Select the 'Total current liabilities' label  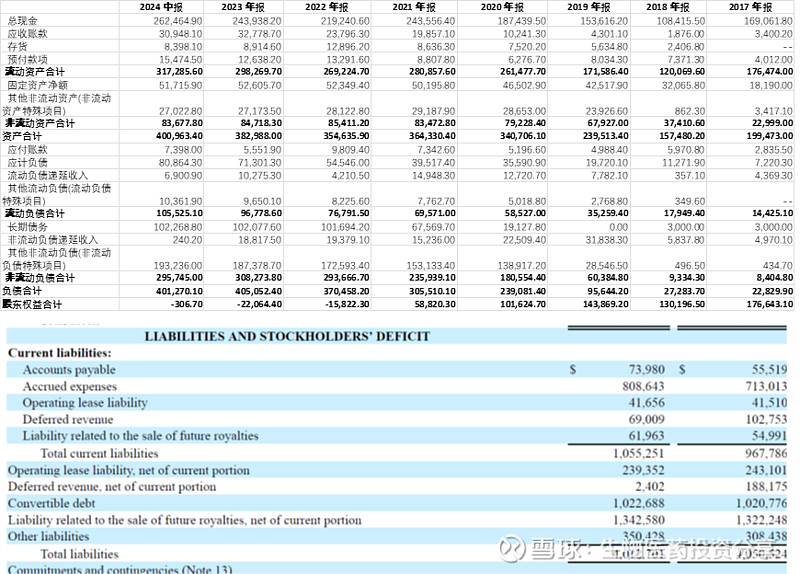[99, 453]
